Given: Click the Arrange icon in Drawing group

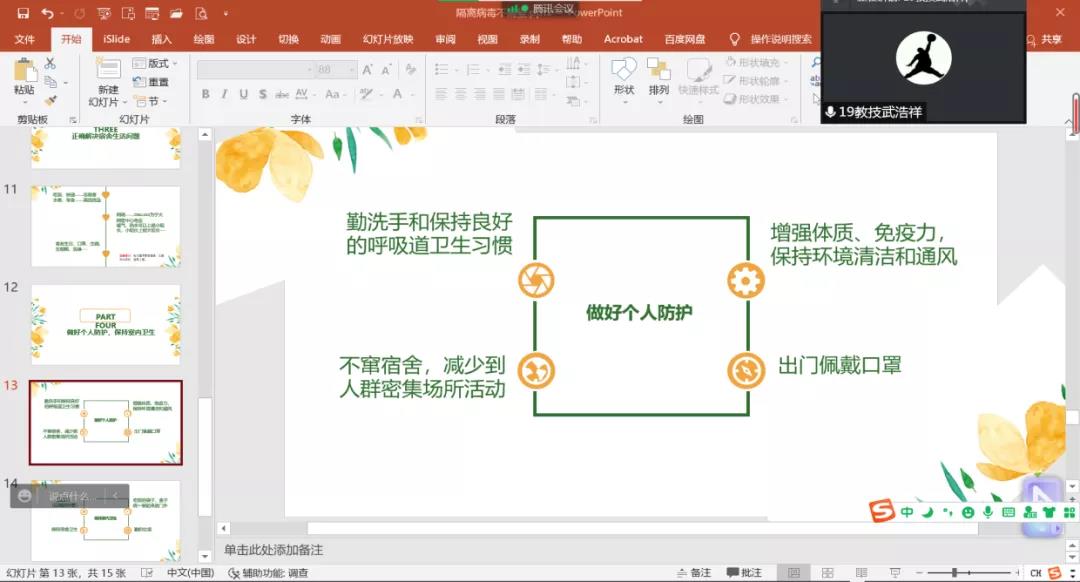Looking at the screenshot, I should [658, 76].
